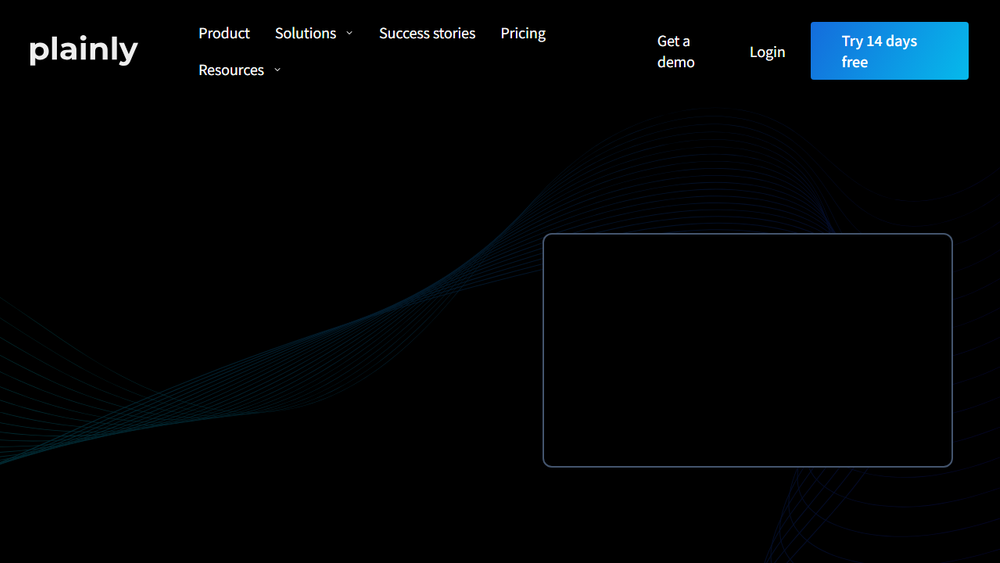The width and height of the screenshot is (1000, 563).
Task: Expand the Resources dropdown chevron
Action: click(277, 69)
